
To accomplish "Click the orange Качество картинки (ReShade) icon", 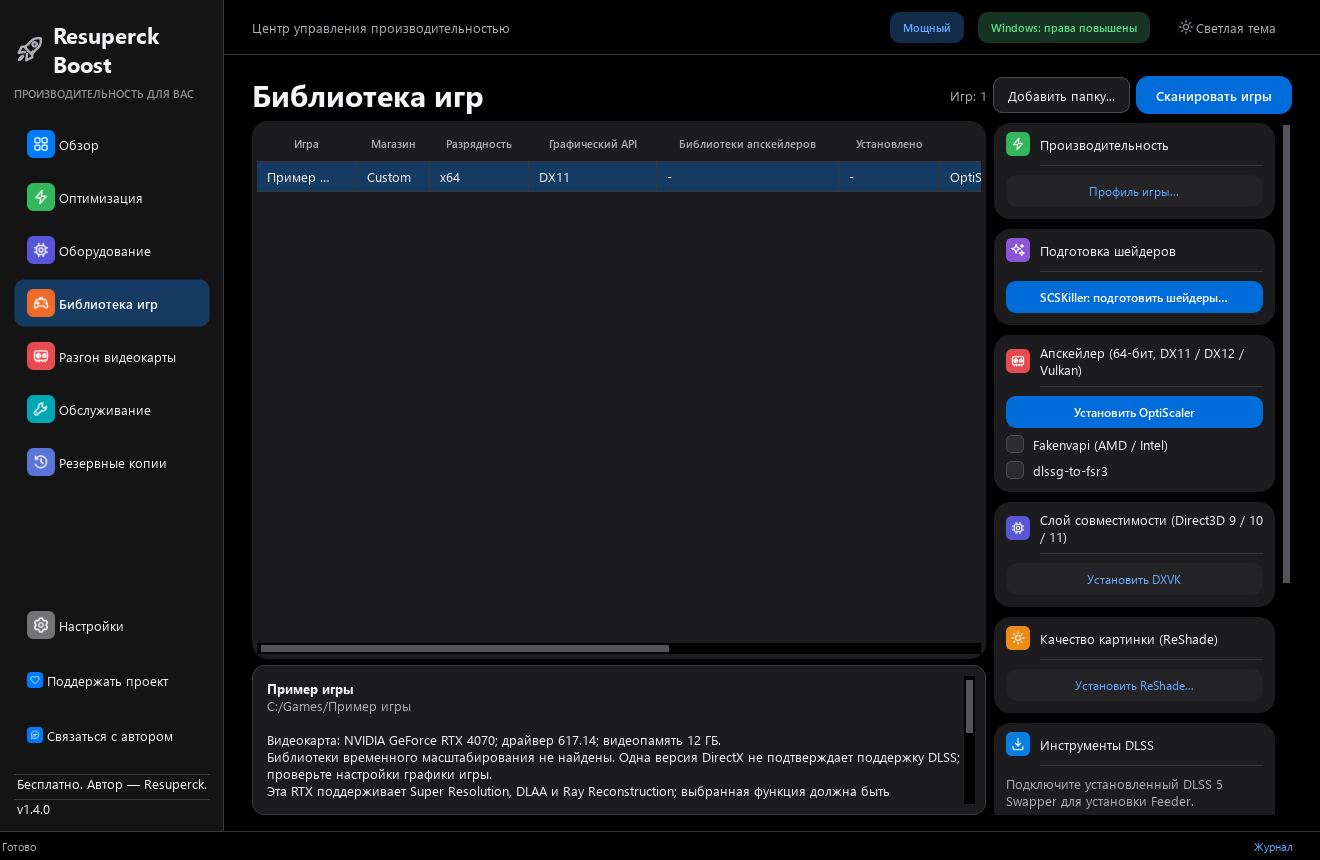I will [x=1018, y=639].
